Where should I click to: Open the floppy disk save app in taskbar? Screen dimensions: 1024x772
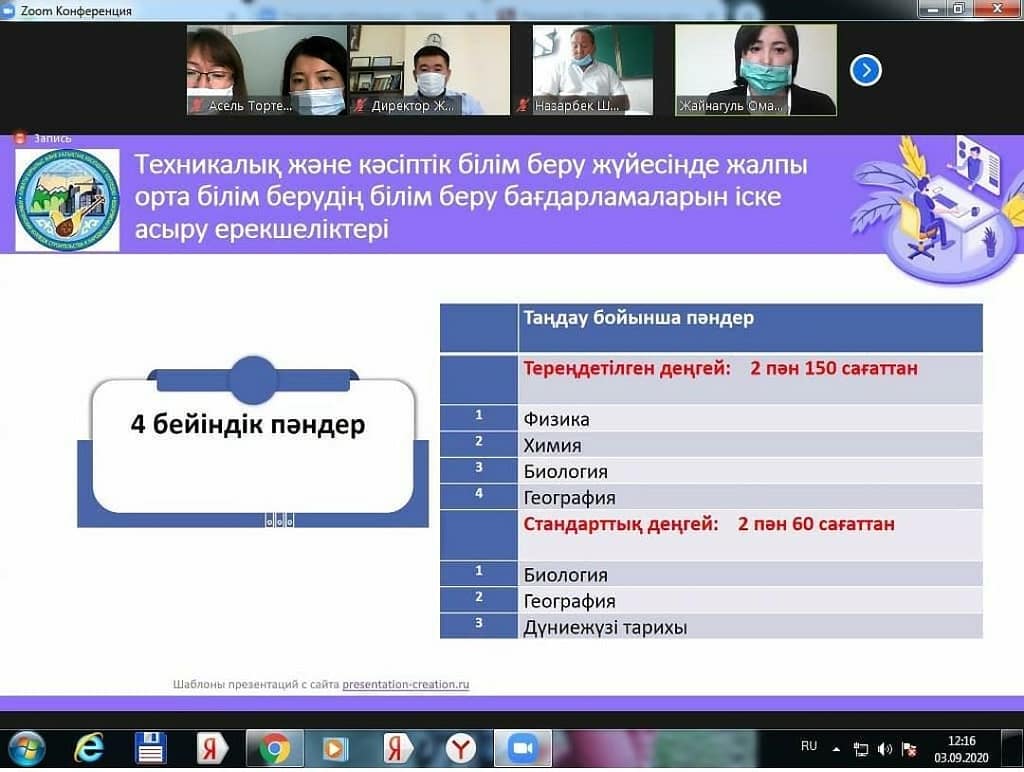tap(151, 748)
